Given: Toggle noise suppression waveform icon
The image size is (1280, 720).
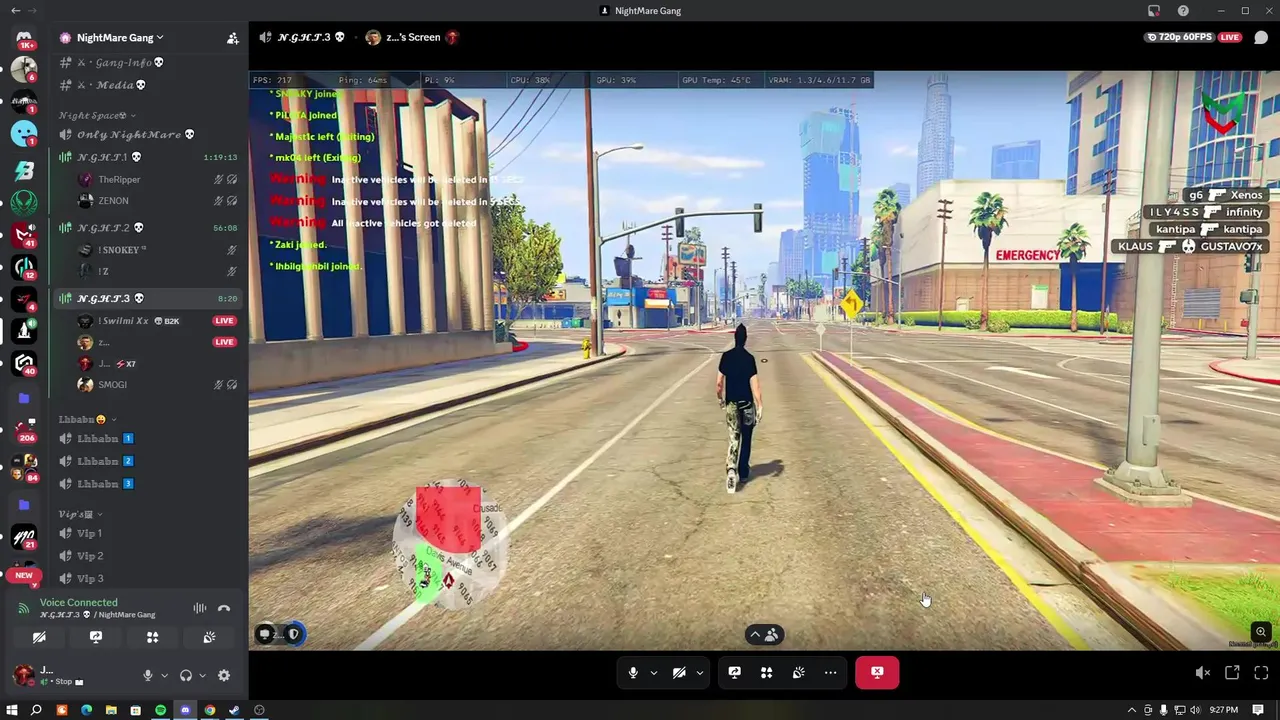Looking at the screenshot, I should pyautogui.click(x=200, y=608).
